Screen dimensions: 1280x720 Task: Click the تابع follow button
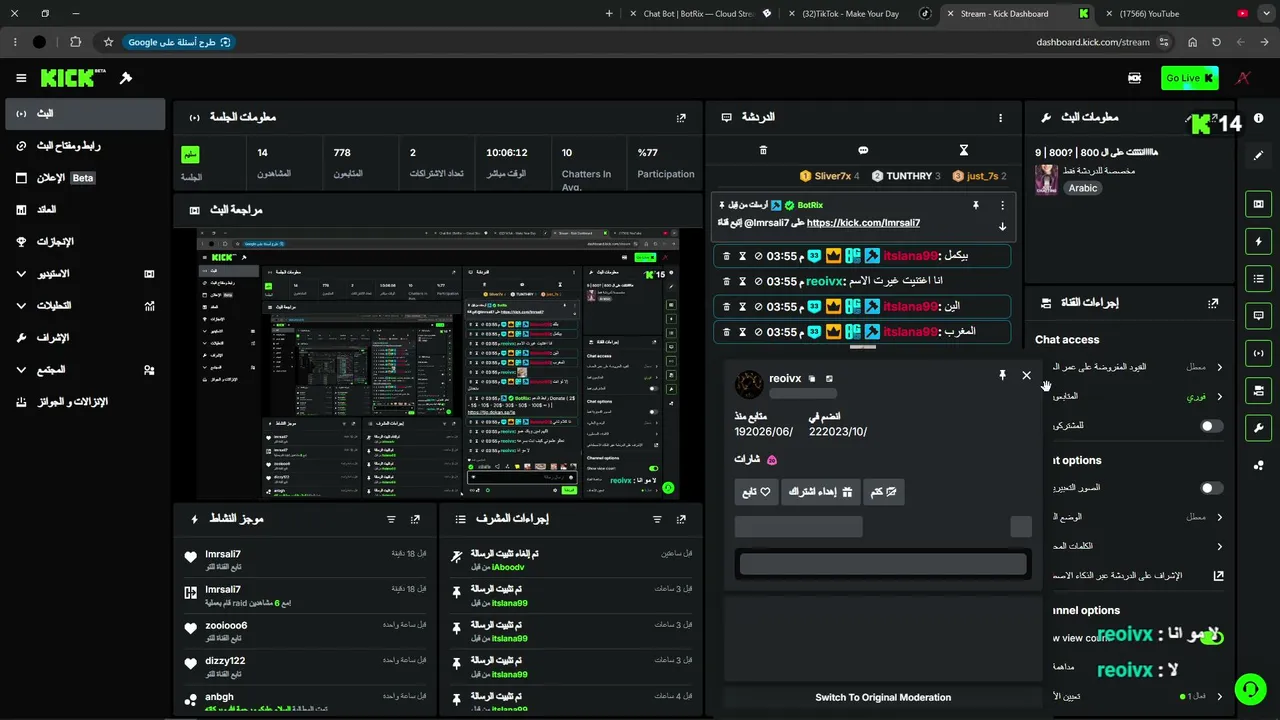click(756, 491)
